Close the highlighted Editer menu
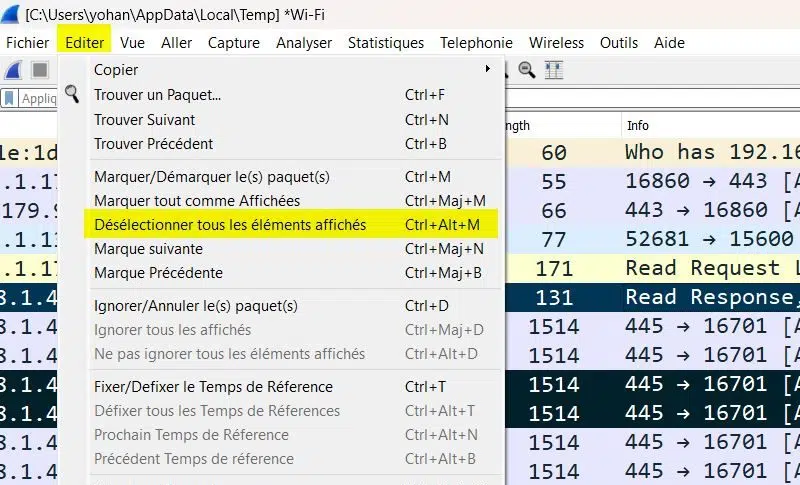Screen dimensions: 800x485 coord(84,43)
